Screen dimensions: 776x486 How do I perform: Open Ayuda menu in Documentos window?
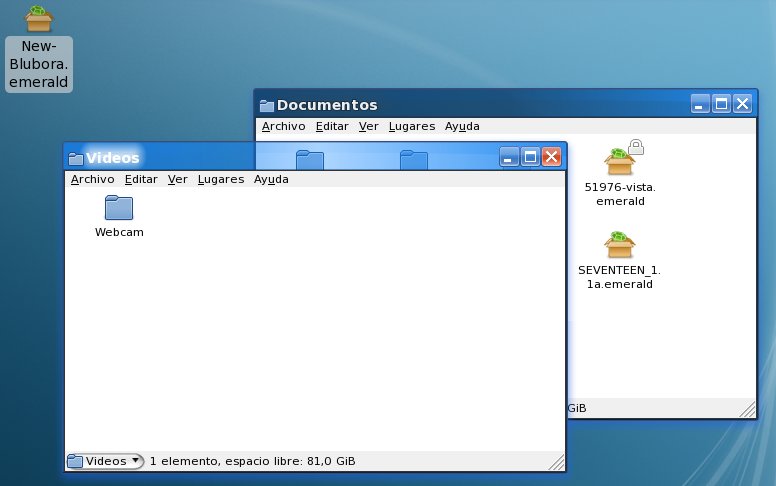(x=462, y=126)
